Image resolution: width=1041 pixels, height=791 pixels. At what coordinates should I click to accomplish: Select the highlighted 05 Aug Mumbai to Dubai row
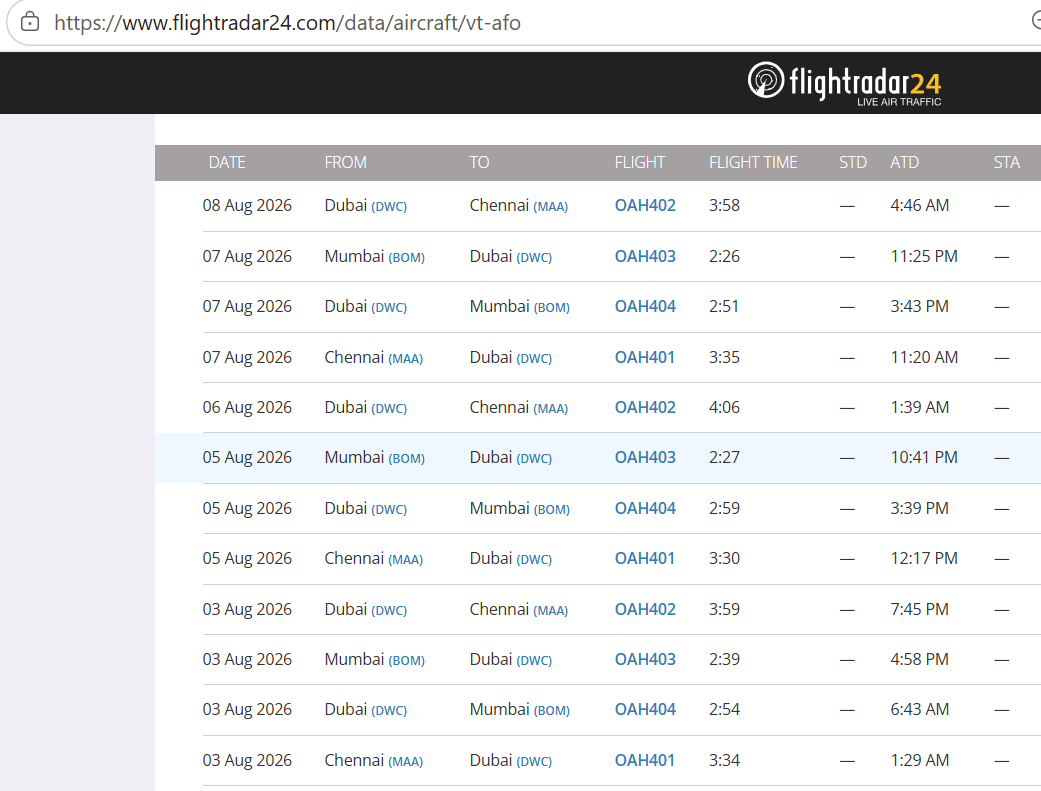coord(598,458)
